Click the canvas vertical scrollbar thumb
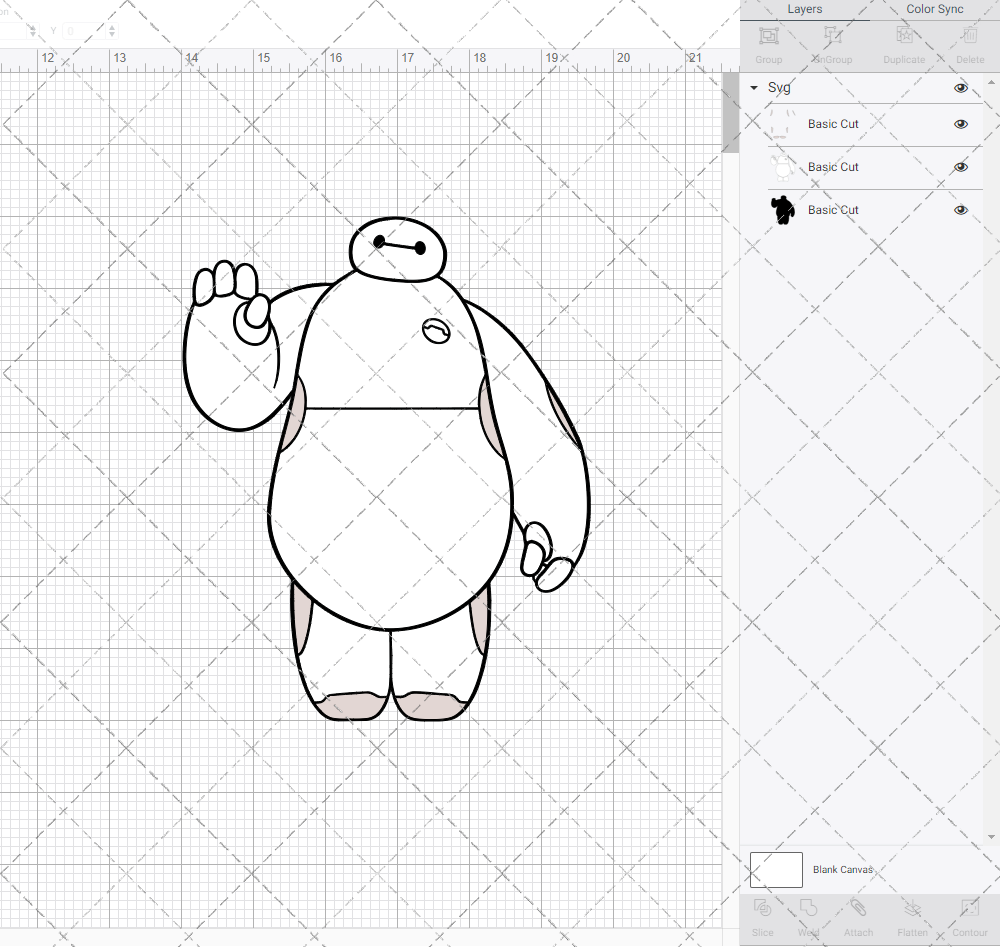 click(x=730, y=112)
